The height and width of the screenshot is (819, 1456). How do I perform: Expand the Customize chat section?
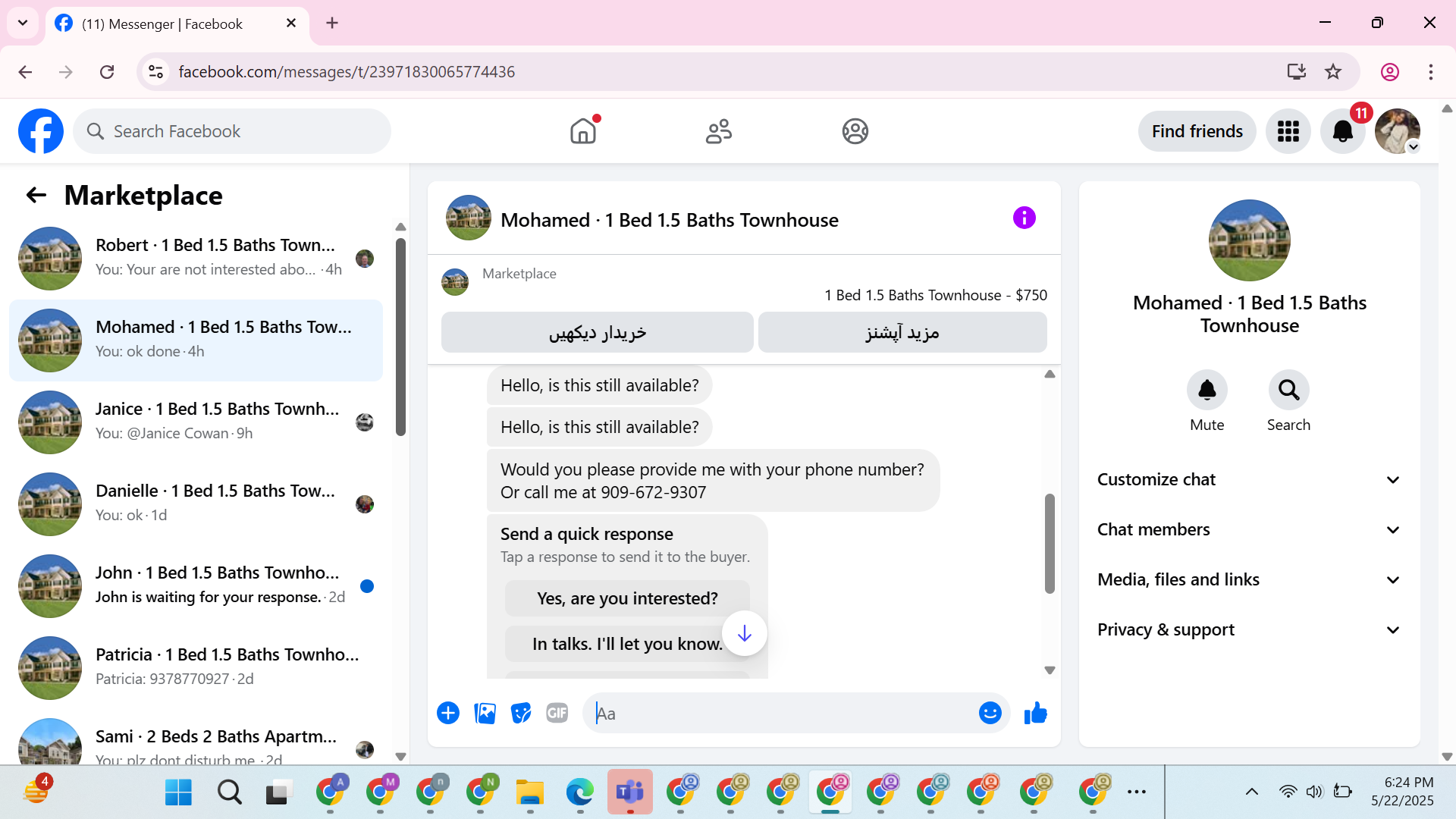point(1250,479)
